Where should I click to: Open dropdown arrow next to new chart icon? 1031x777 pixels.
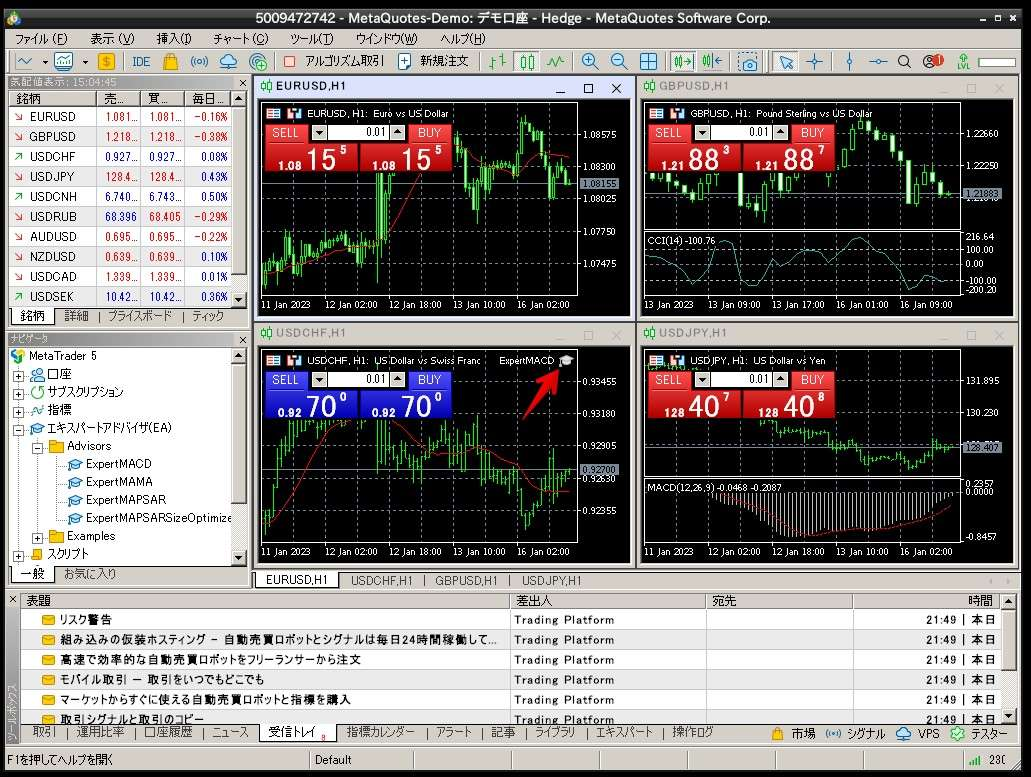click(x=45, y=62)
